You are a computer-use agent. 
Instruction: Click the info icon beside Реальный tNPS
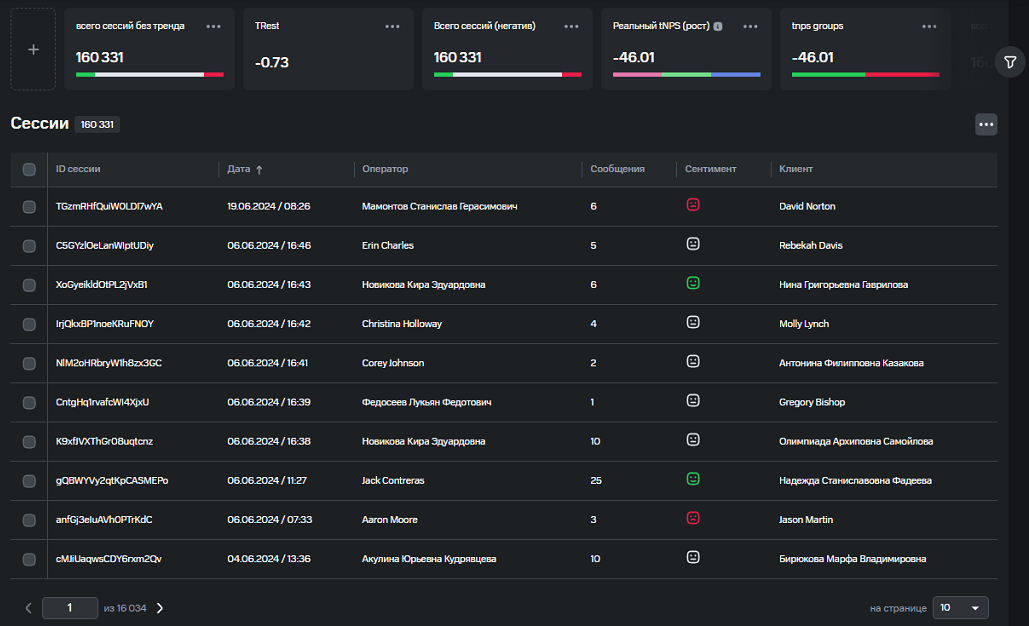point(718,26)
